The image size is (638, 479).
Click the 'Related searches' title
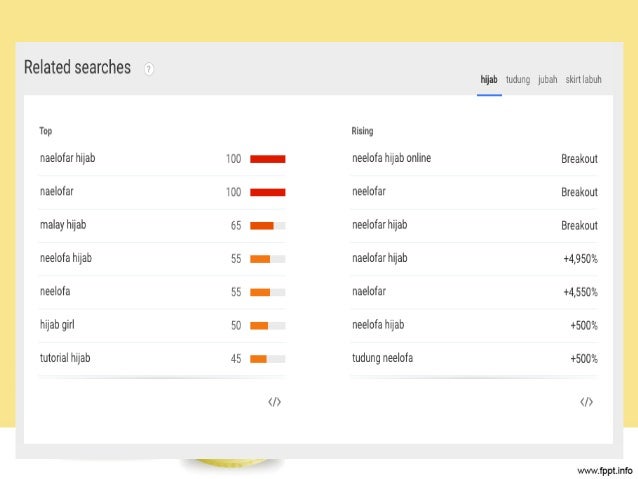pyautogui.click(x=77, y=67)
